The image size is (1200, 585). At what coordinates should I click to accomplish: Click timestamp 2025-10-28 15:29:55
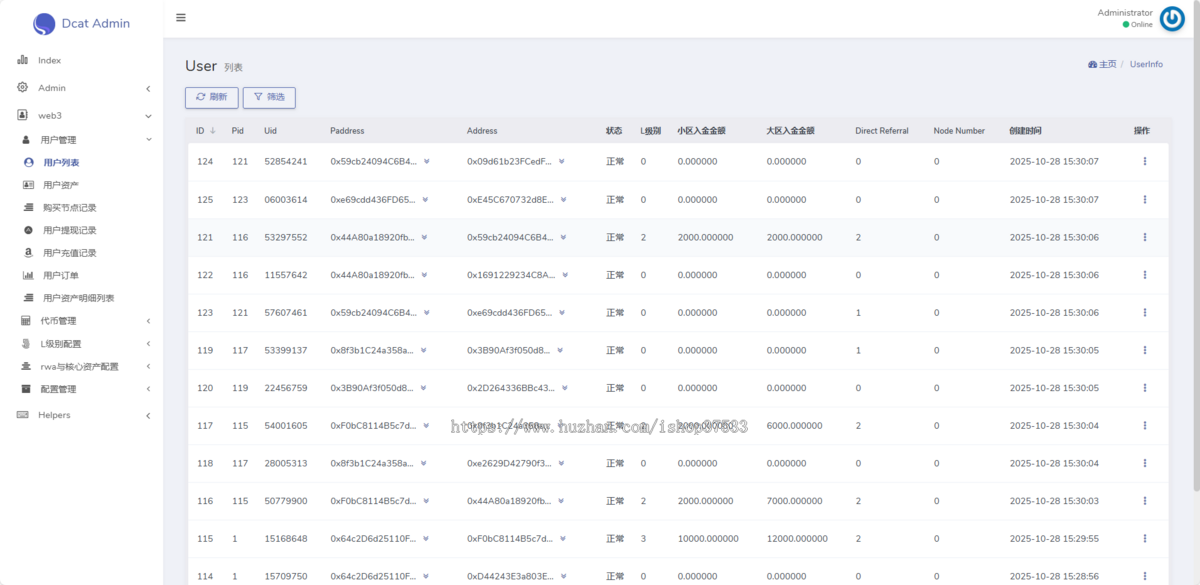pos(1054,538)
